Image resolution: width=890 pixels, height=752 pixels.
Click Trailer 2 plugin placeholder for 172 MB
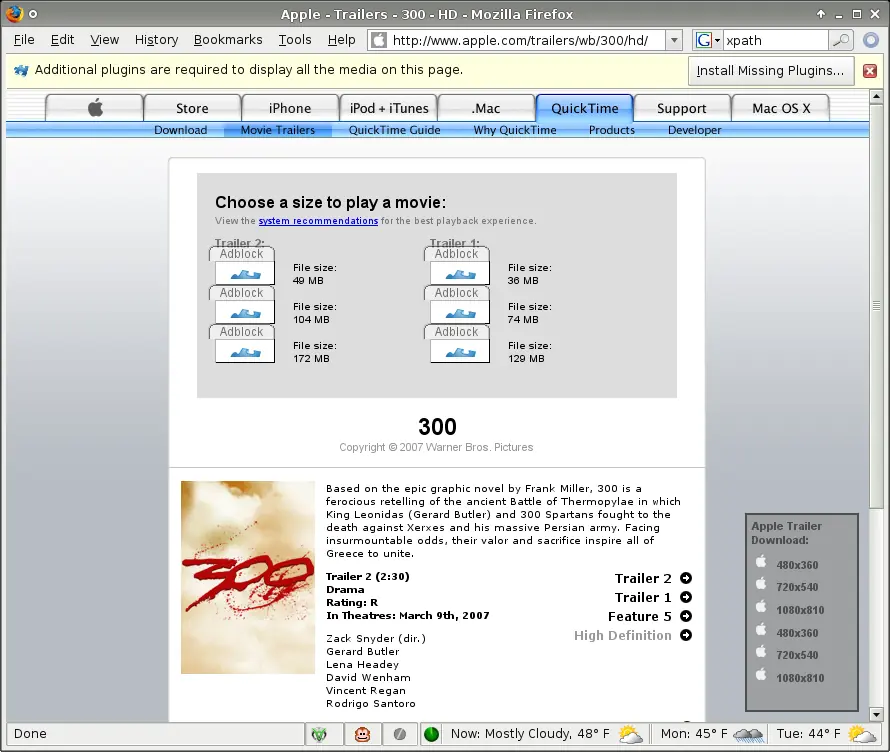(245, 351)
